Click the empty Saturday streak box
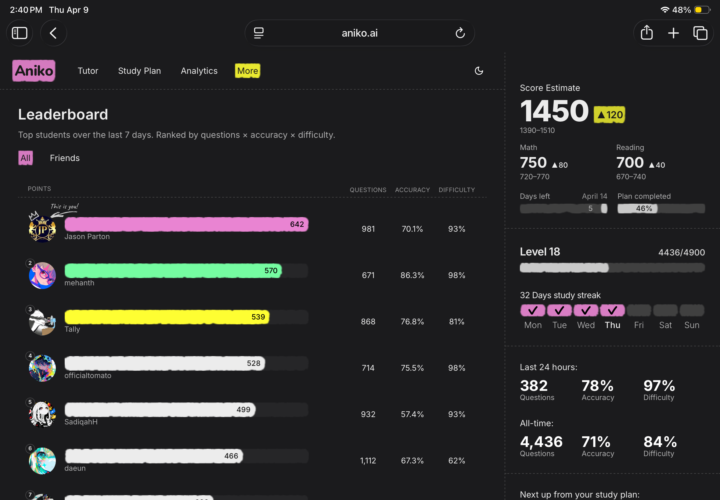720x500 pixels. [x=665, y=311]
